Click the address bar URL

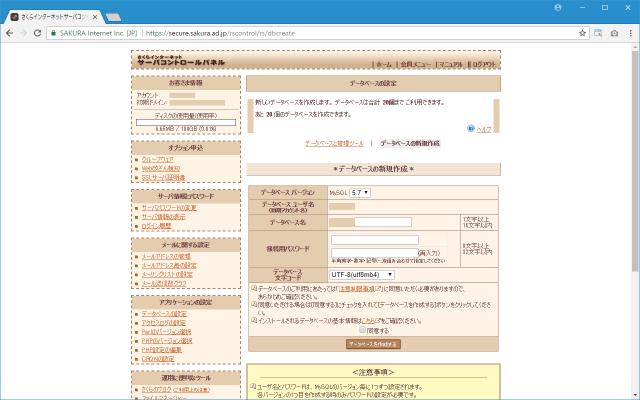coord(220,33)
